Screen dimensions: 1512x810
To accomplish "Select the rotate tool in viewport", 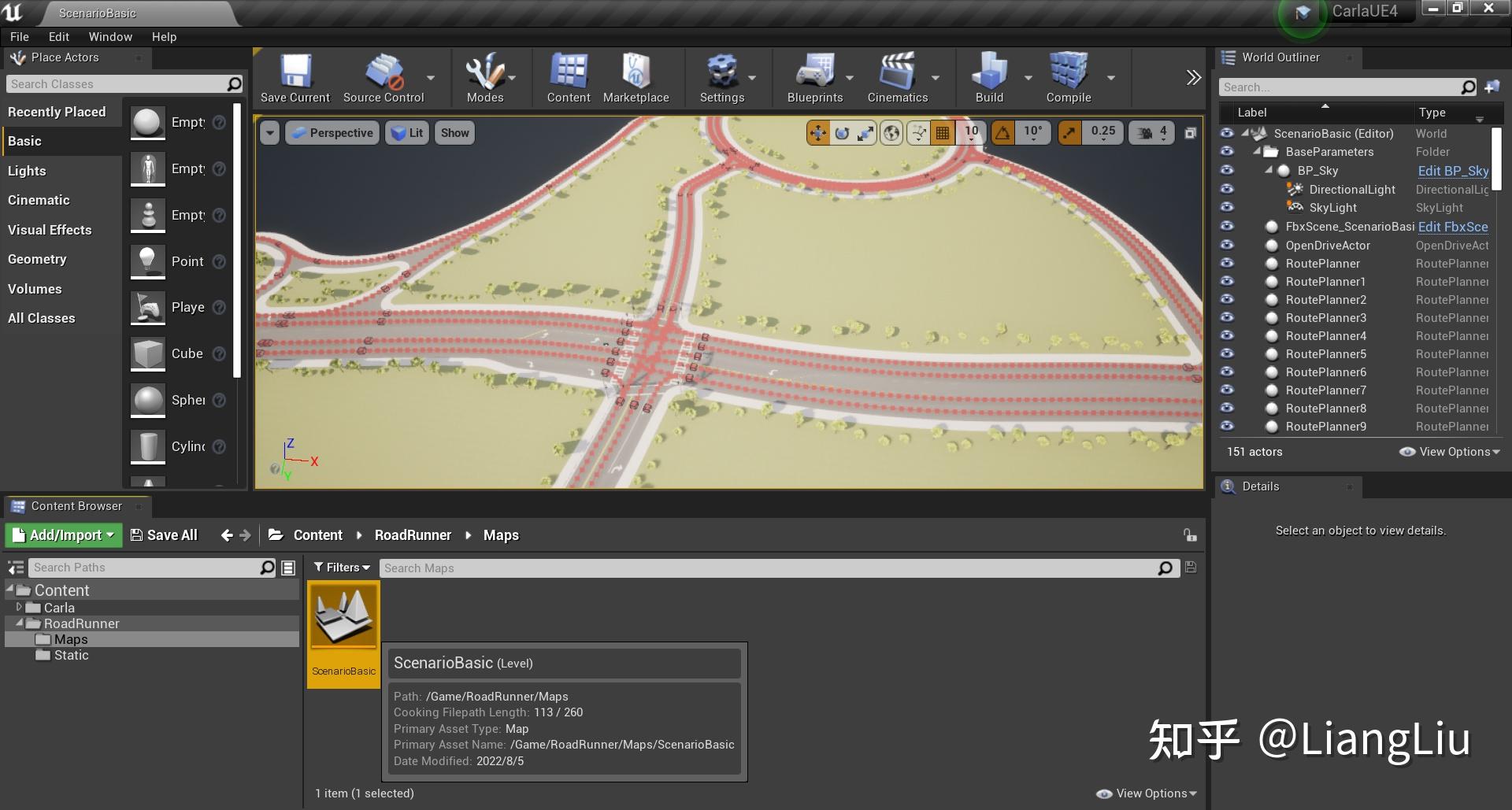I will (x=842, y=133).
